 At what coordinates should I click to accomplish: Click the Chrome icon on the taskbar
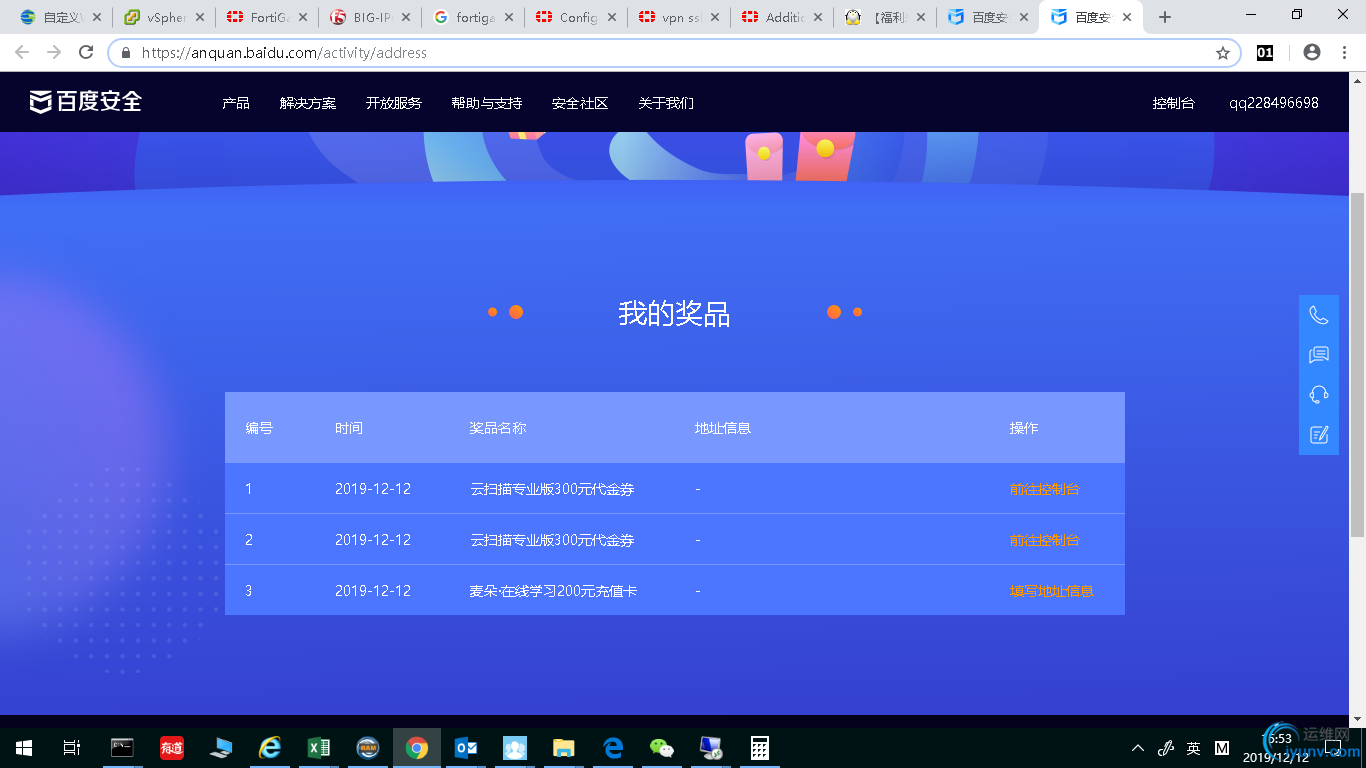417,748
